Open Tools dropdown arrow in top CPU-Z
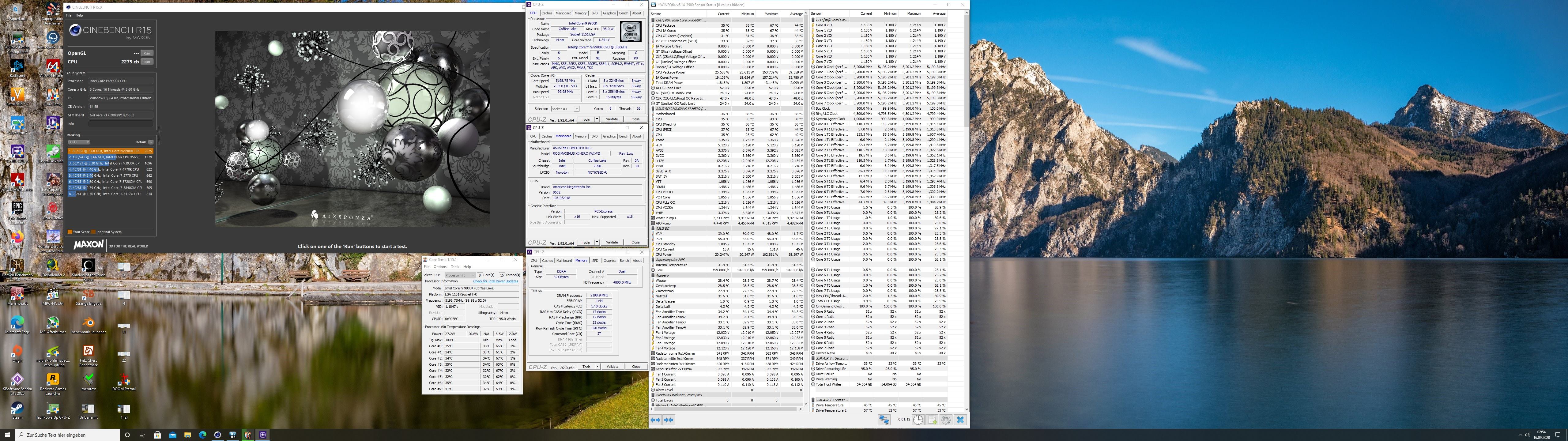Screen dimensions: 1568x441 point(597,119)
